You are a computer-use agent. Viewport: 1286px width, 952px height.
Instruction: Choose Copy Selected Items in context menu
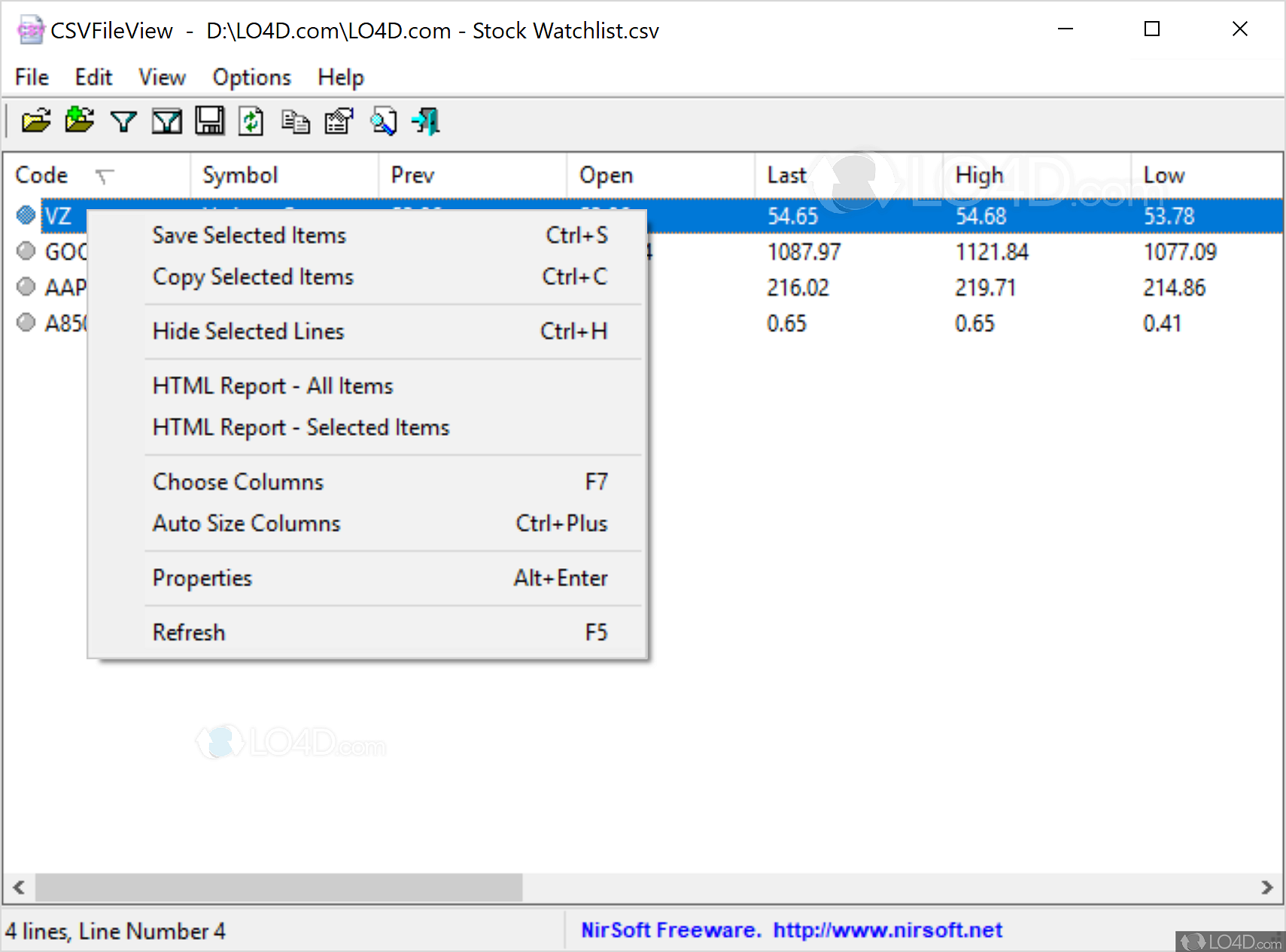point(369,277)
